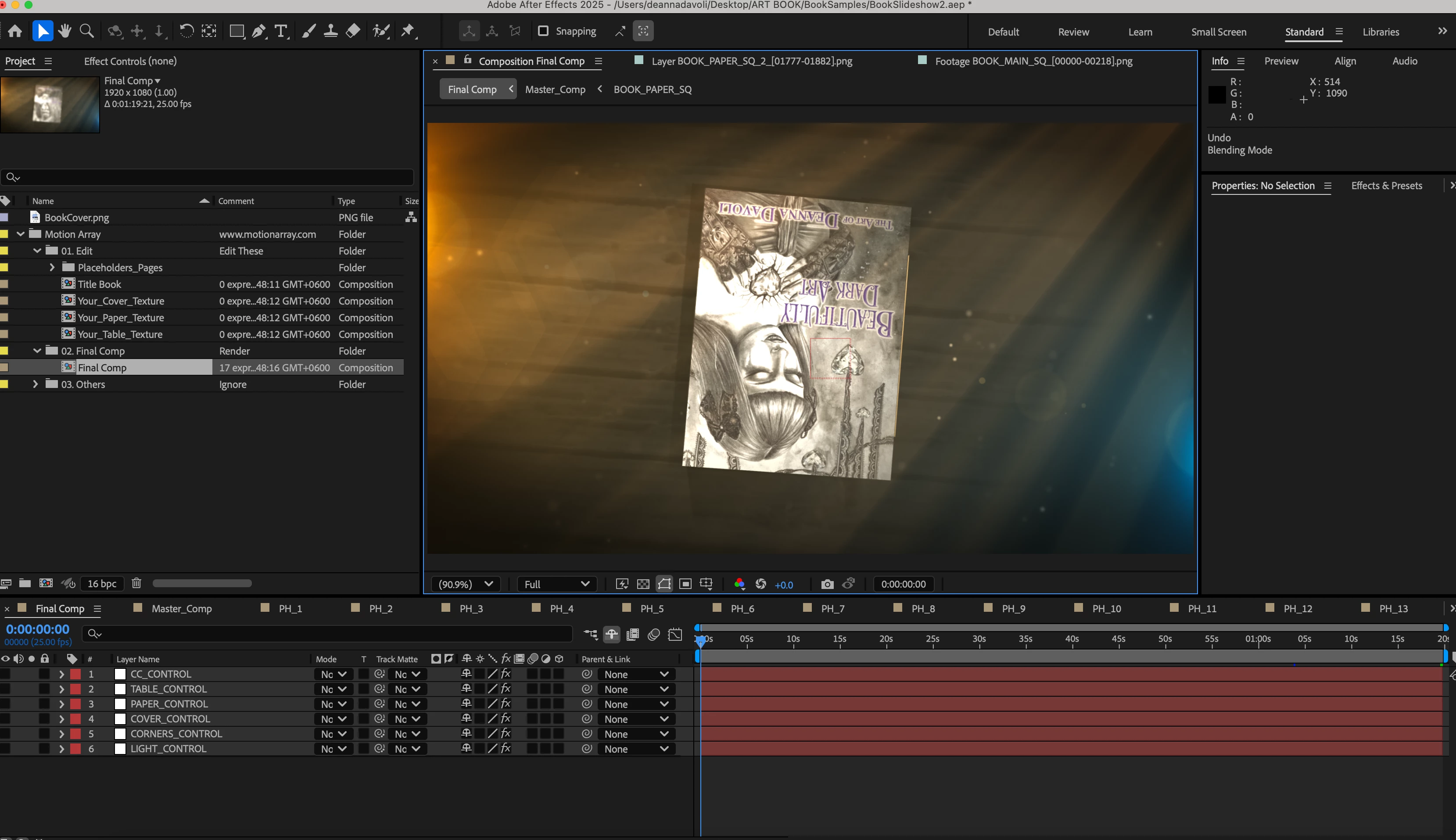Open the Full resolution dropdown
The width and height of the screenshot is (1456, 840).
(x=556, y=584)
